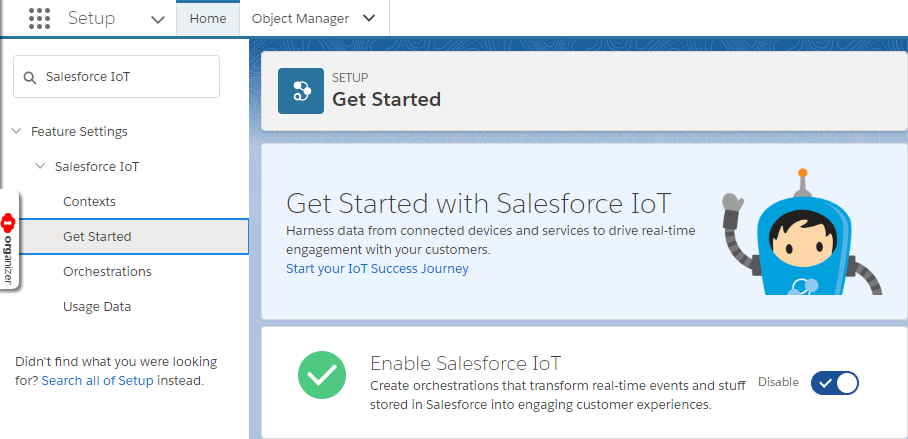Click the Enable Salesforce IoT heading
Viewport: 908px width, 439px height.
pyautogui.click(x=466, y=363)
